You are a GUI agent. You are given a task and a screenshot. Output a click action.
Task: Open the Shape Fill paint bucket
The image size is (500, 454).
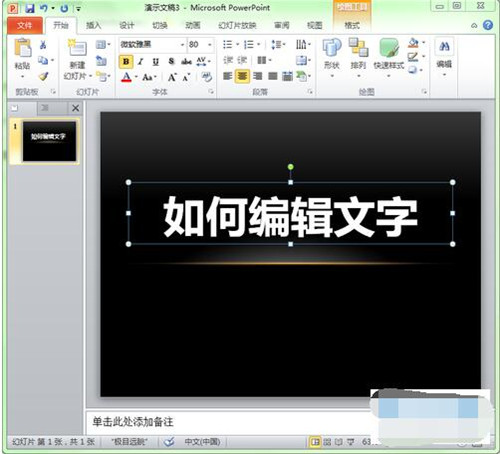pos(413,43)
